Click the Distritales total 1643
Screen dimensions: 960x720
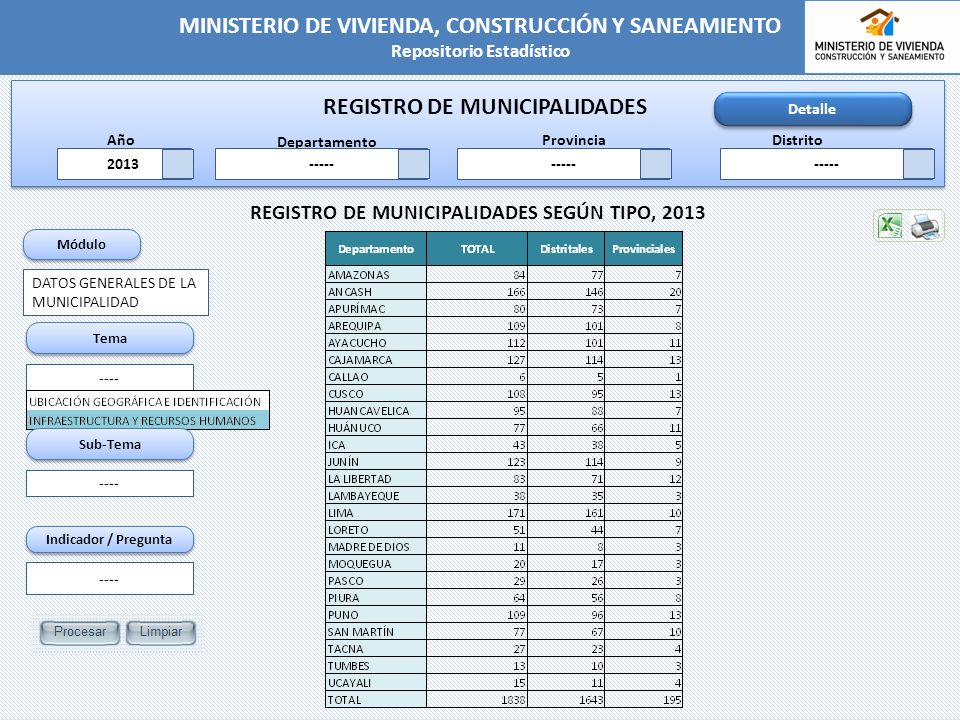[x=591, y=700]
